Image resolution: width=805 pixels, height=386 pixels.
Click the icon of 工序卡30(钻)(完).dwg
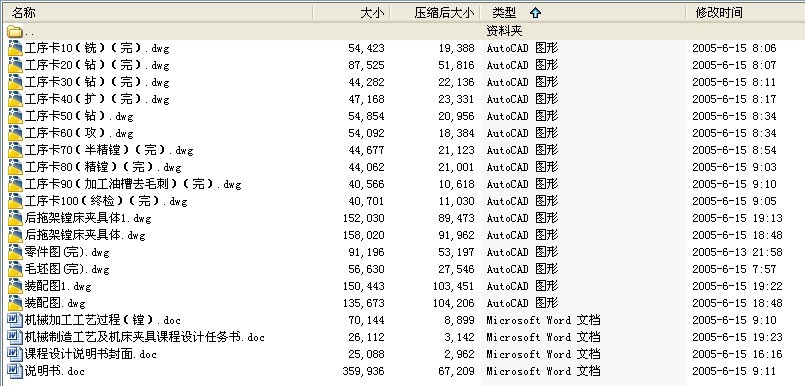15,82
